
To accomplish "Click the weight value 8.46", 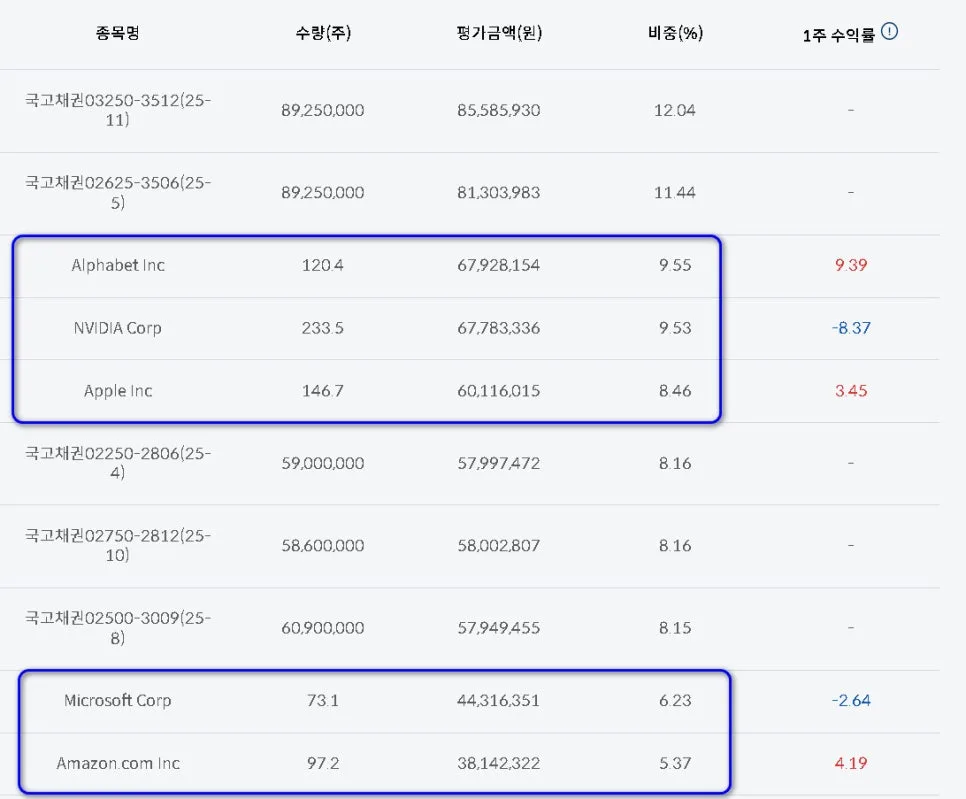I will 675,391.
